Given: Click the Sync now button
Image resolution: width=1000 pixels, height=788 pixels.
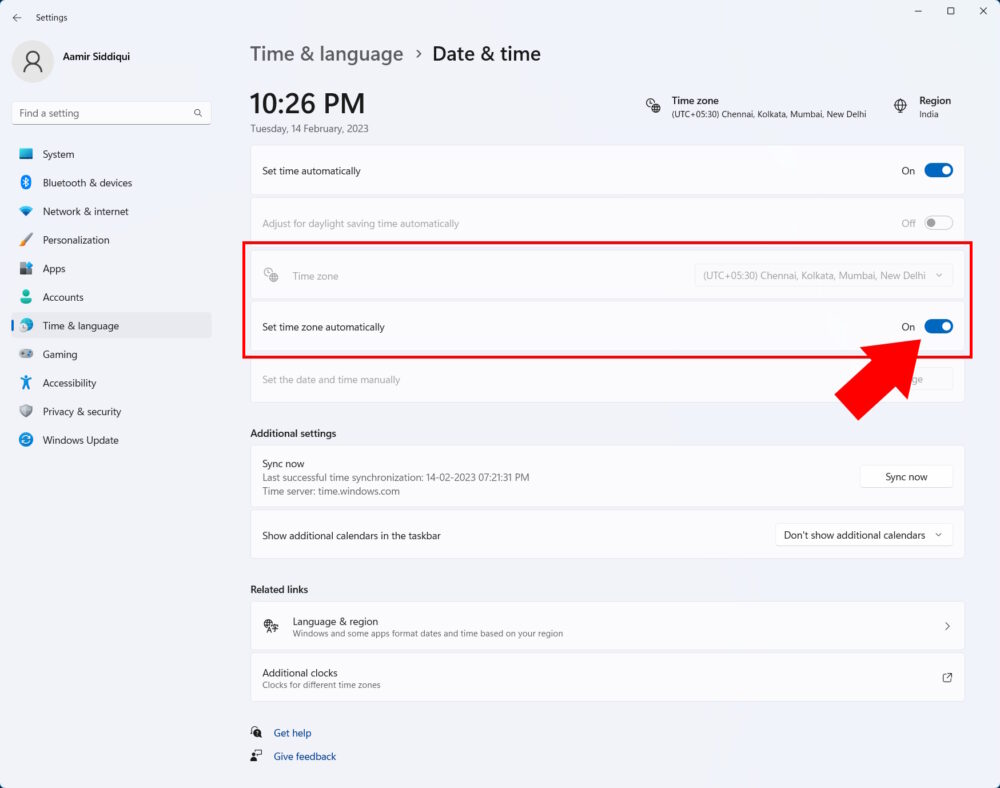Looking at the screenshot, I should (906, 477).
